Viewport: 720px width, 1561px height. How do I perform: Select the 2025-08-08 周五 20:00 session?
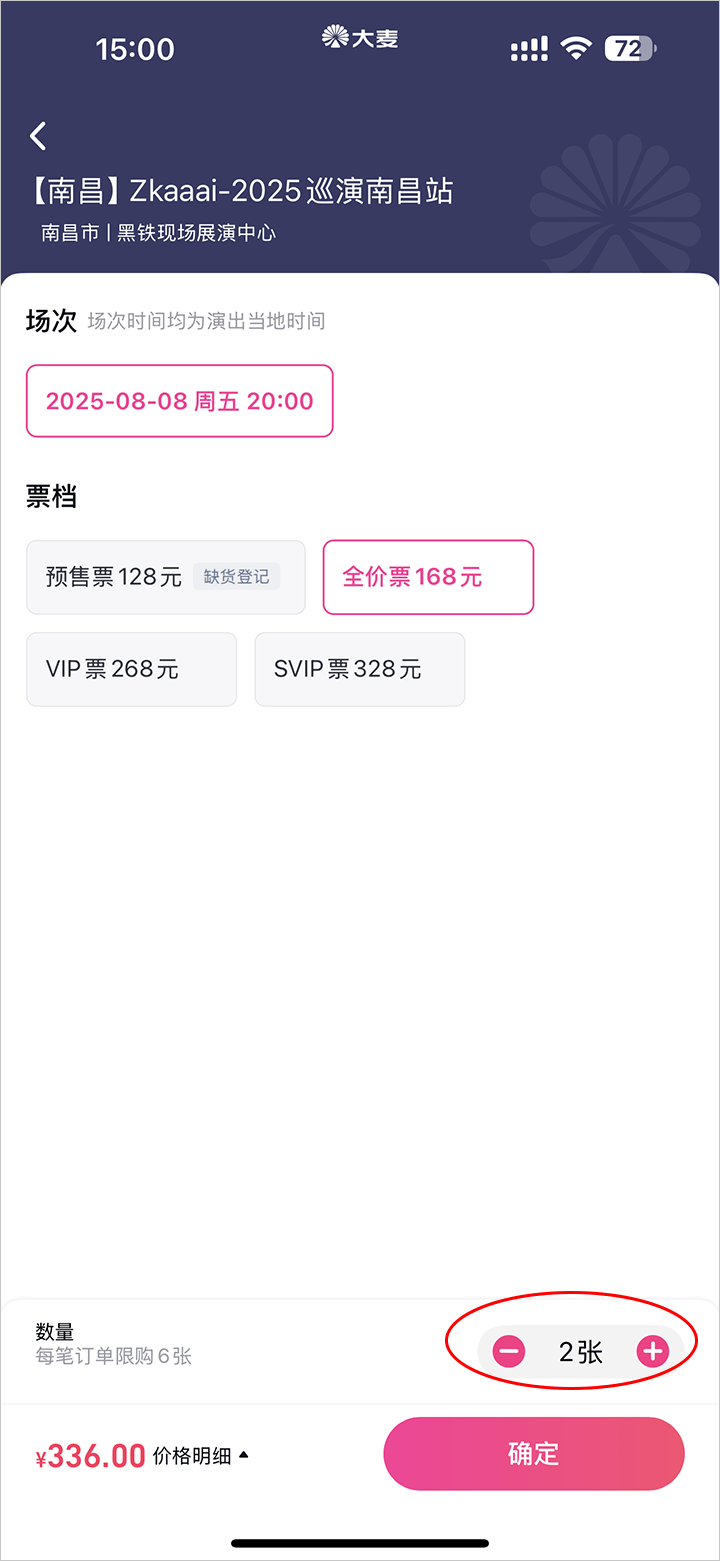click(179, 401)
